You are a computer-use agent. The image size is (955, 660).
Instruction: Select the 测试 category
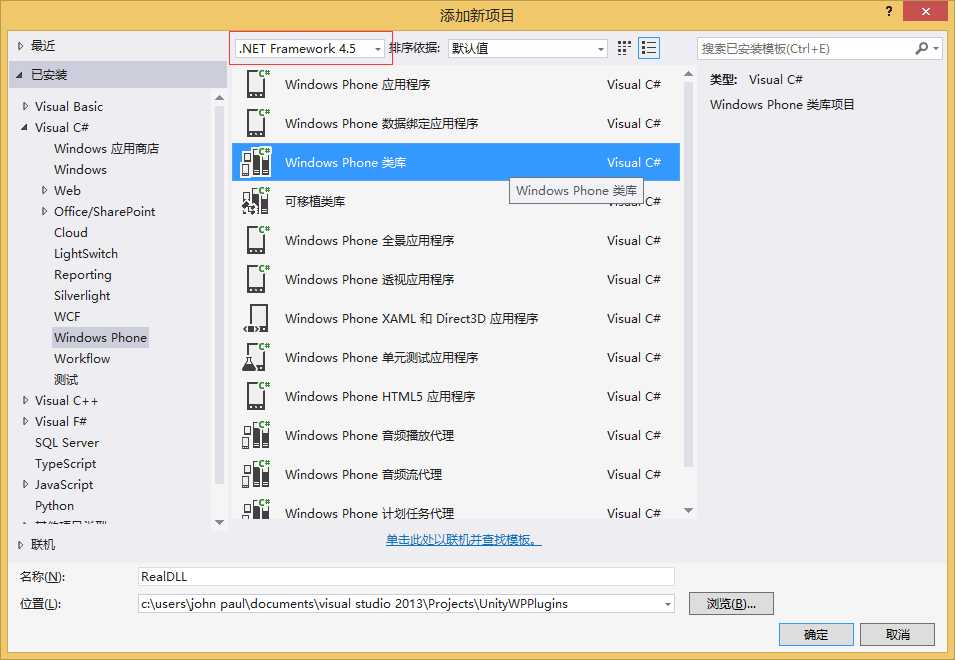coord(66,379)
